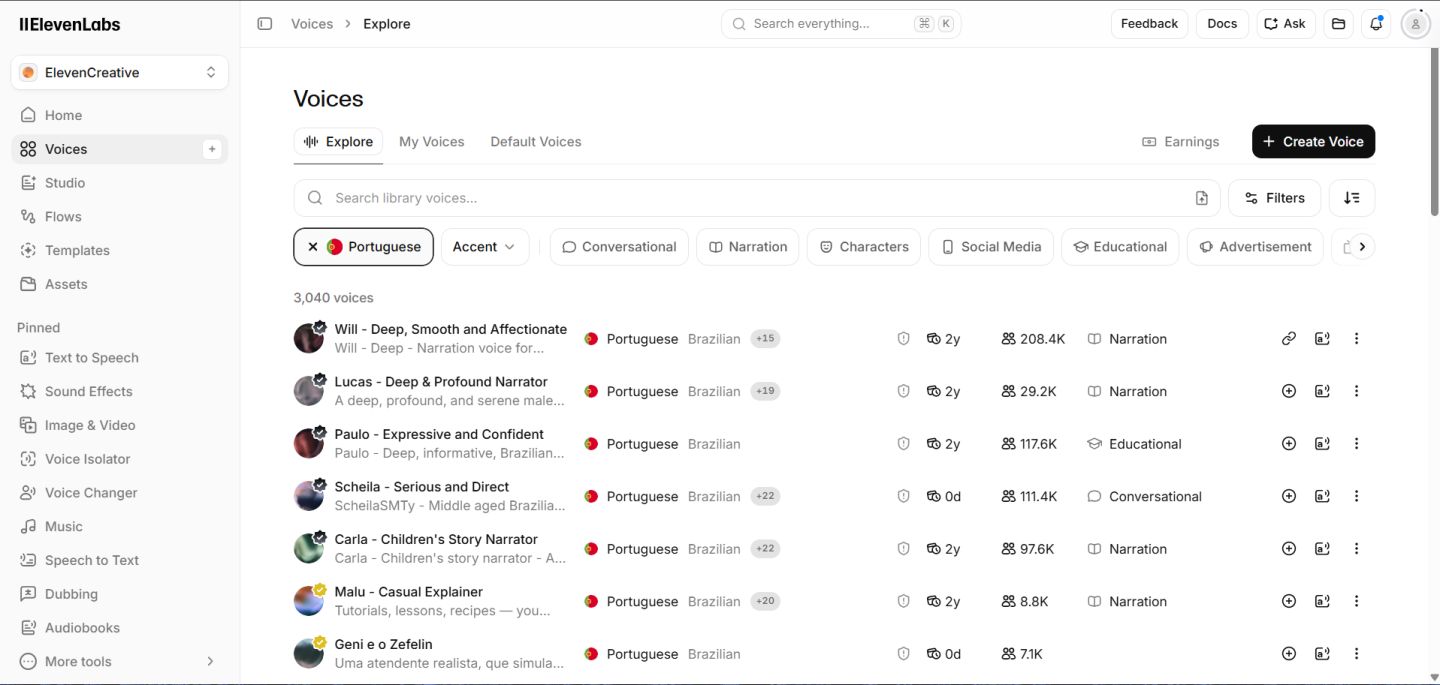This screenshot has height=685, width=1440.
Task: Add Lucas voice with its circled plus icon
Action: [x=1289, y=392]
